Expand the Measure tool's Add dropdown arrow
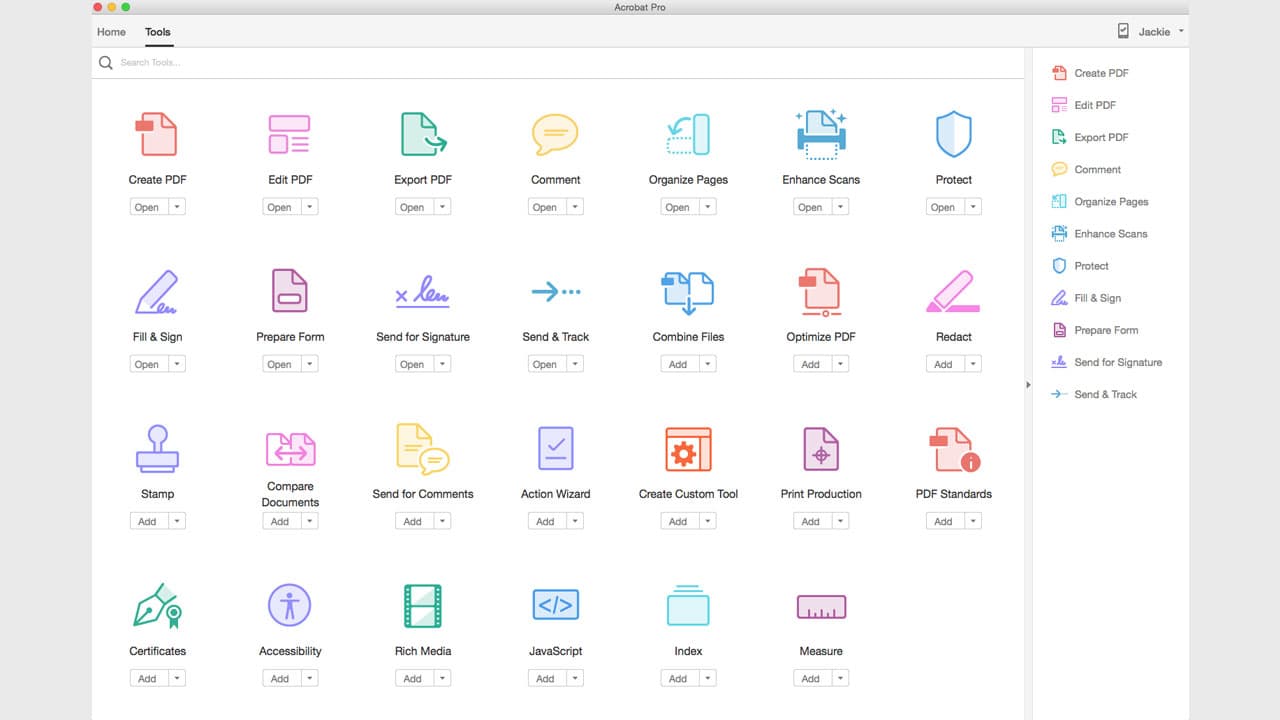The height and width of the screenshot is (720, 1280). point(841,677)
